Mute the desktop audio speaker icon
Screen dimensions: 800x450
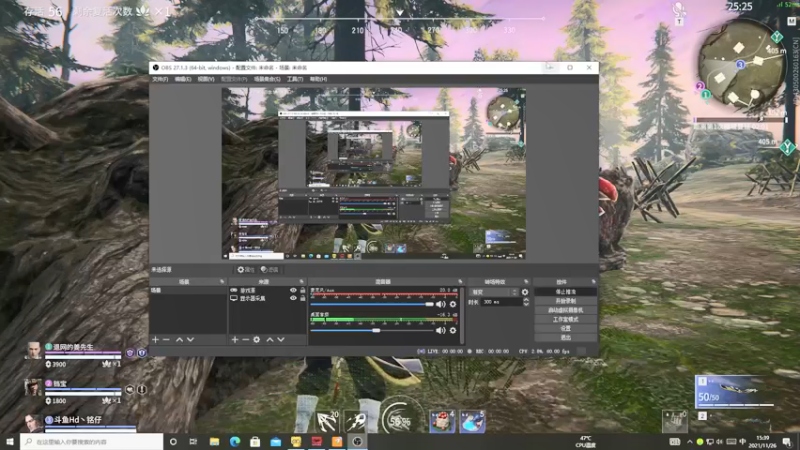click(x=441, y=330)
